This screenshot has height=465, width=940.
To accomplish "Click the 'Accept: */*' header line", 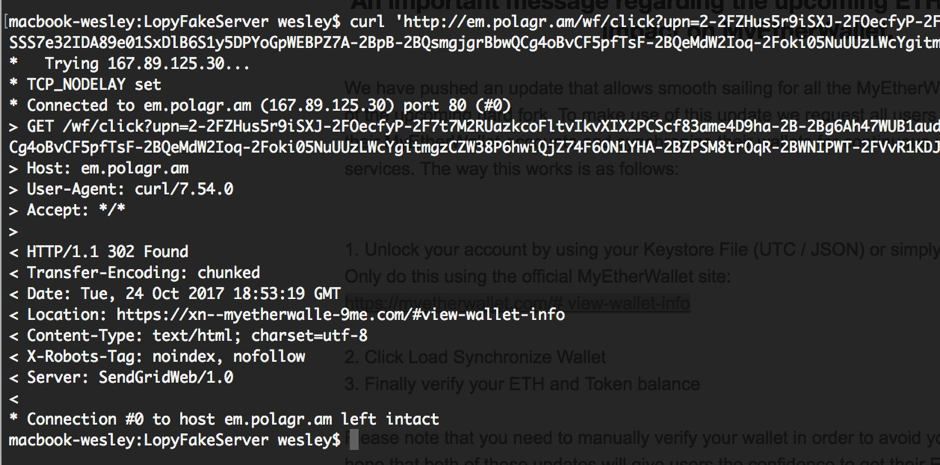I will (x=67, y=210).
